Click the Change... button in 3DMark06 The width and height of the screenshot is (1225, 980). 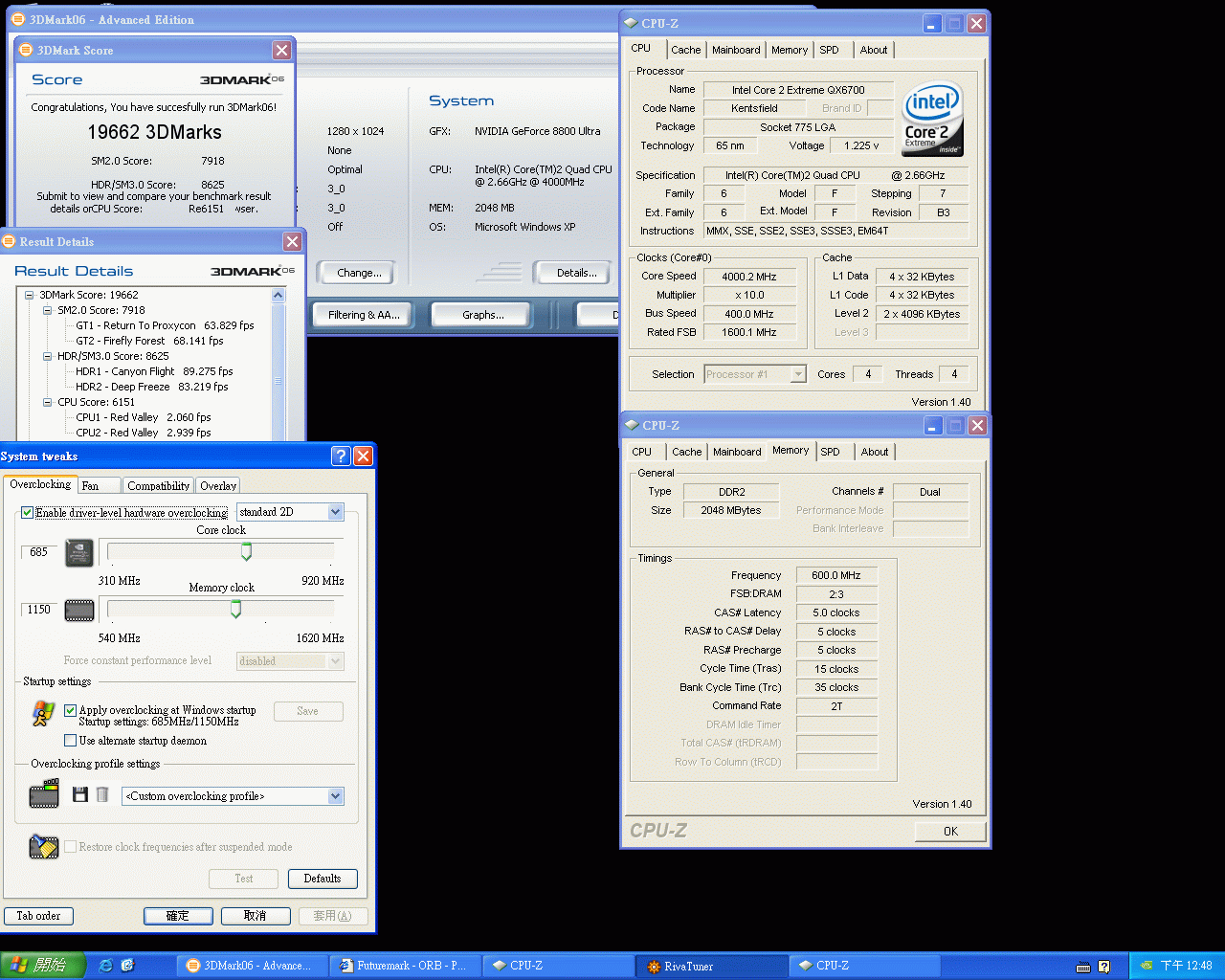click(359, 273)
